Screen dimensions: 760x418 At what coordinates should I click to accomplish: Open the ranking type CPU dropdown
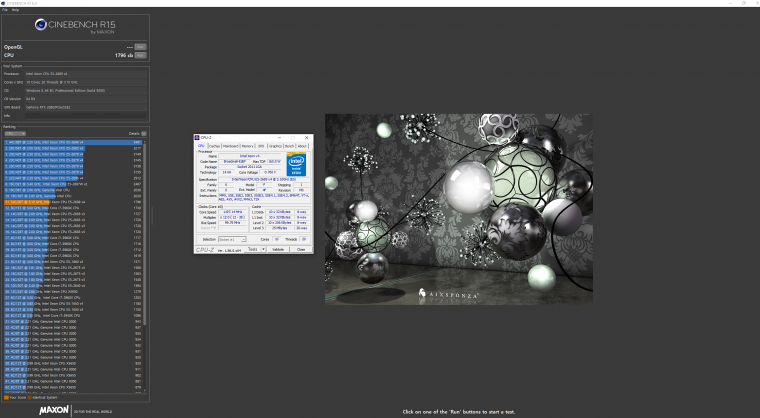(x=15, y=133)
